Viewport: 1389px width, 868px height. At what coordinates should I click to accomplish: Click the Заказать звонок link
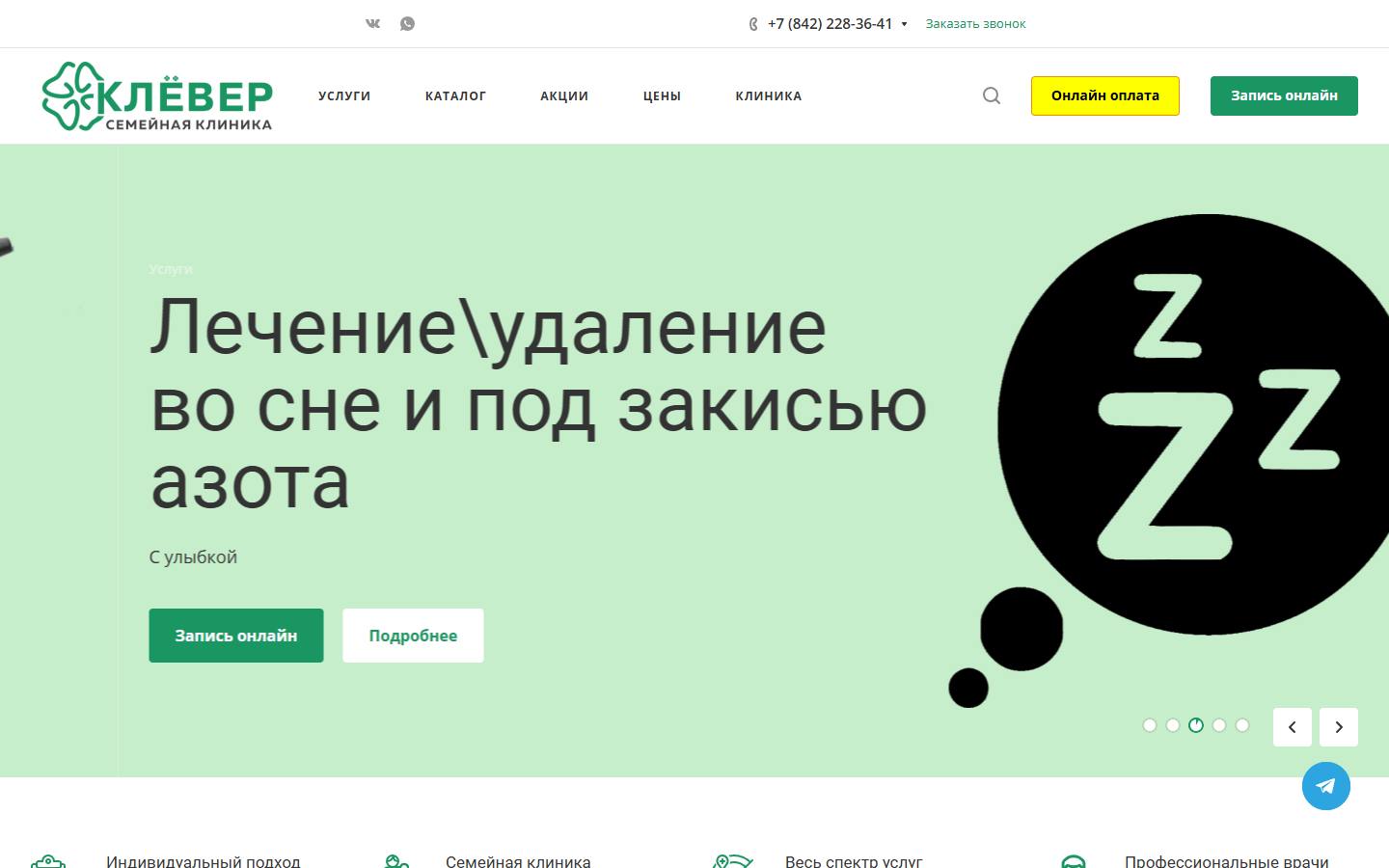pyautogui.click(x=975, y=24)
